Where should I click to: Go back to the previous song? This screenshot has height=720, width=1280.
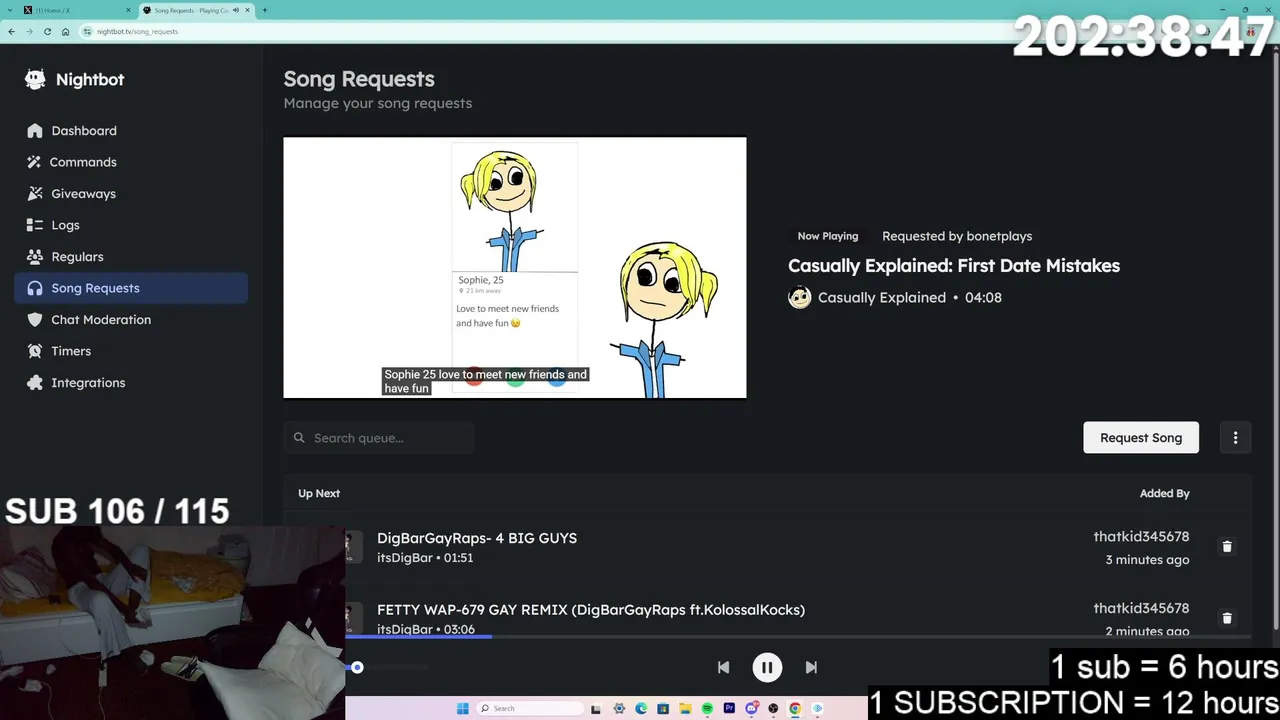point(723,667)
